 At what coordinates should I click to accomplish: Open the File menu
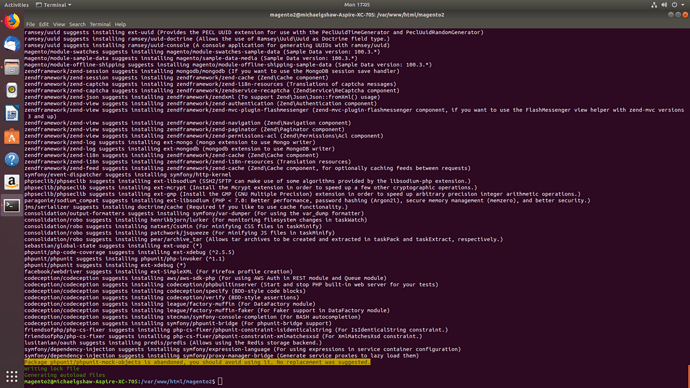(x=30, y=24)
